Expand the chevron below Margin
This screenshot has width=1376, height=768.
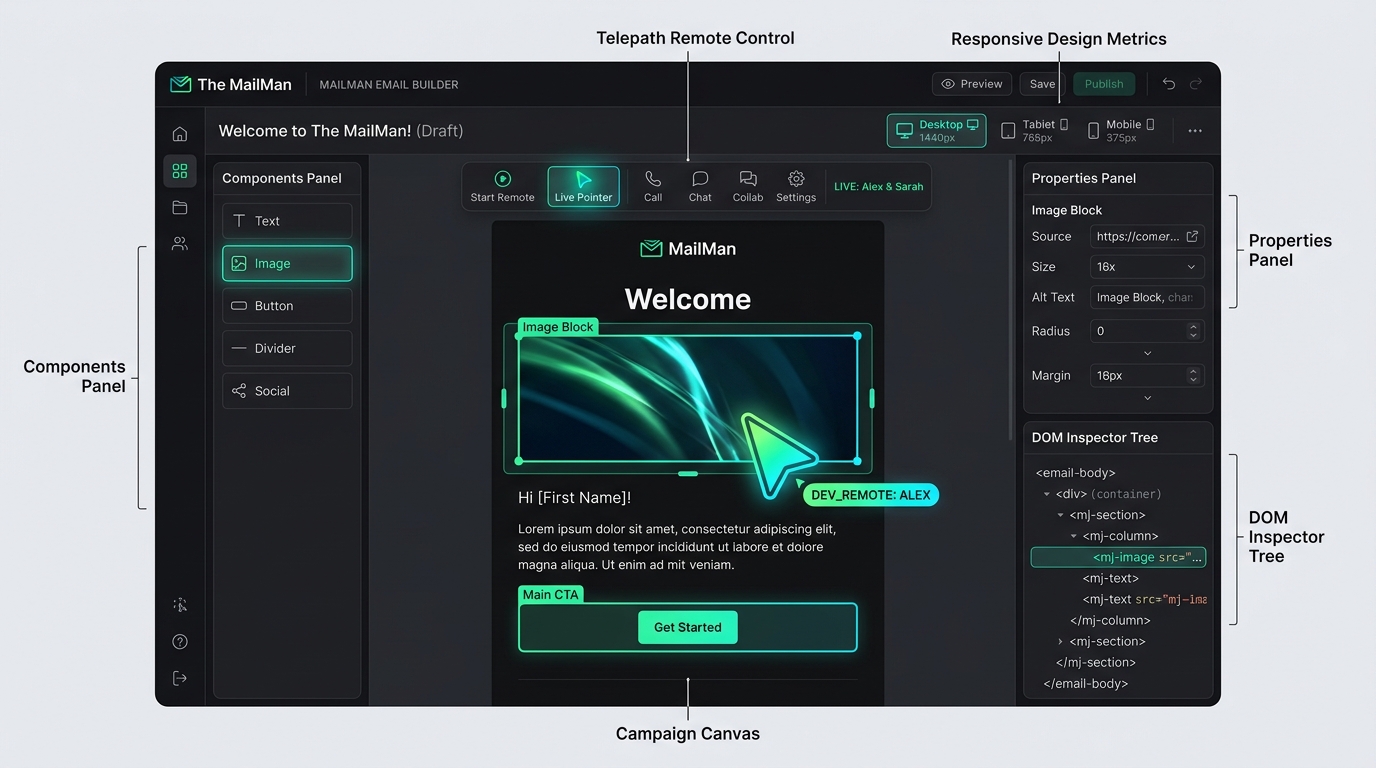click(1147, 398)
